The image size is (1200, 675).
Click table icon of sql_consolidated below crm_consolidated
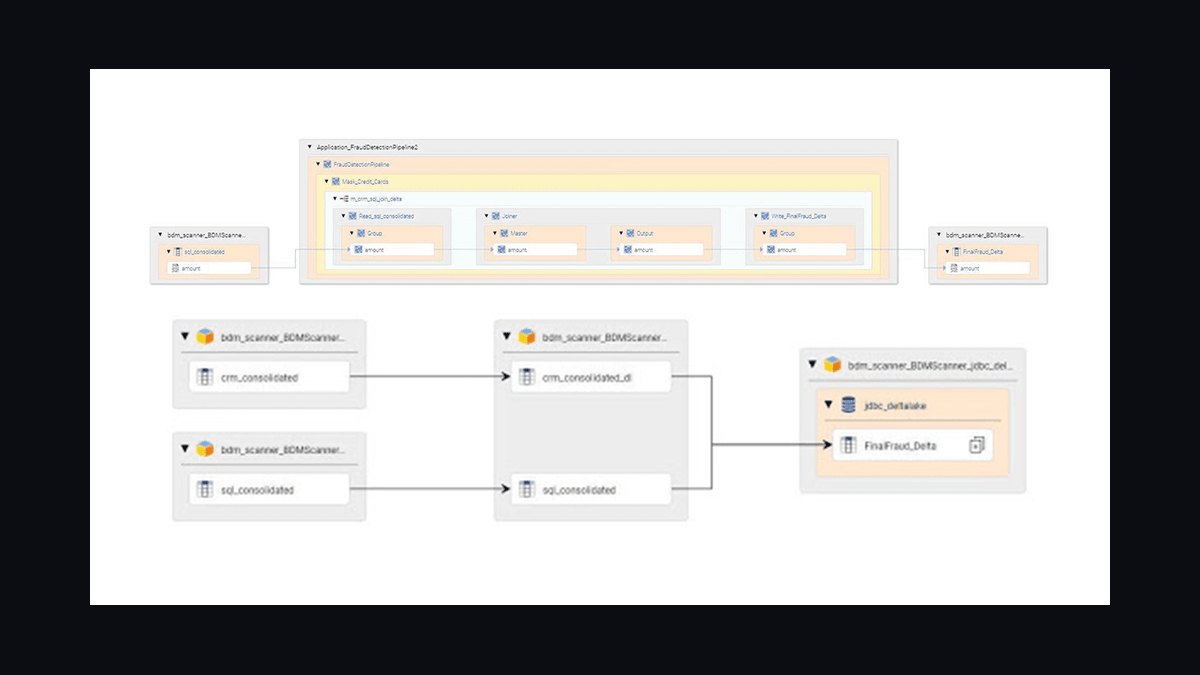205,489
